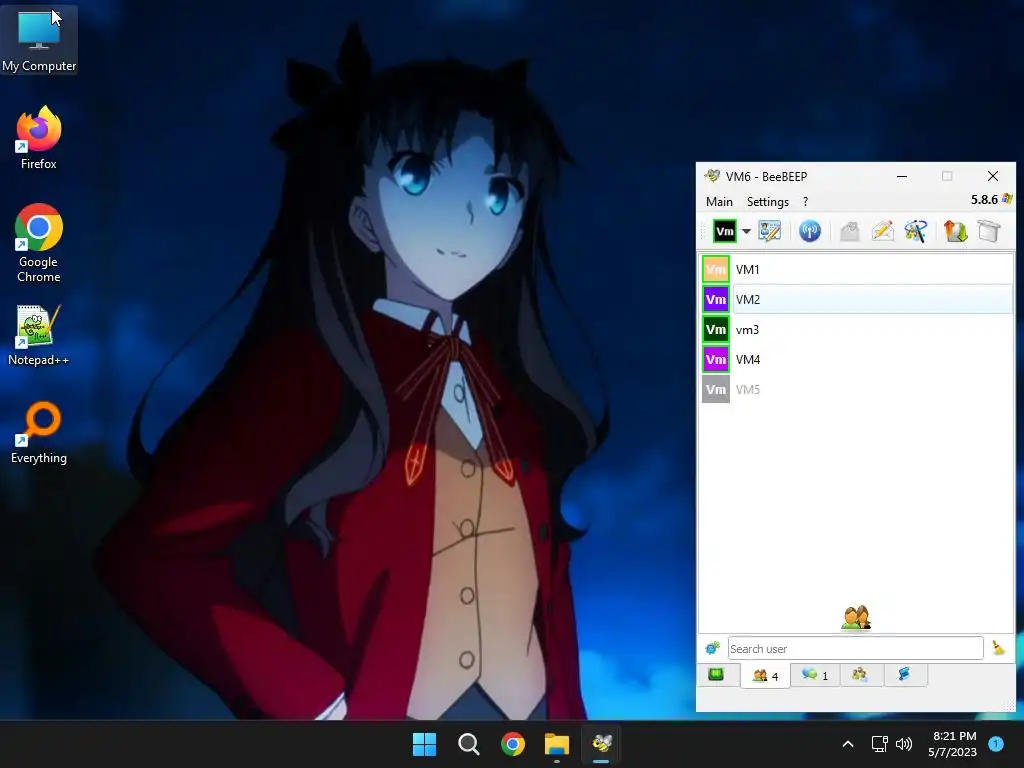This screenshot has width=1024, height=768.
Task: Open the notification badge showing 1
Action: 996,744
